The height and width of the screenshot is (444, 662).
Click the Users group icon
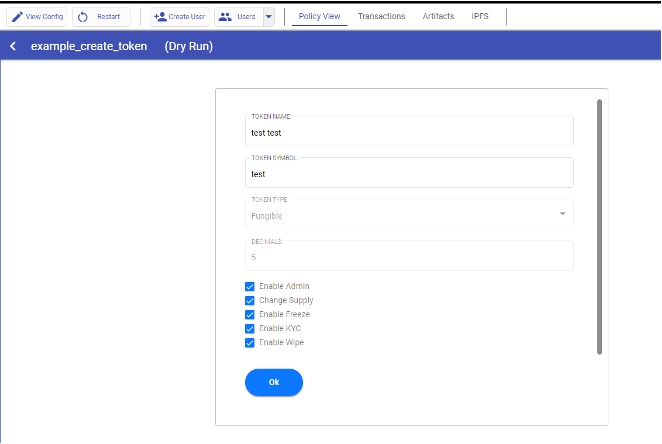(x=225, y=17)
